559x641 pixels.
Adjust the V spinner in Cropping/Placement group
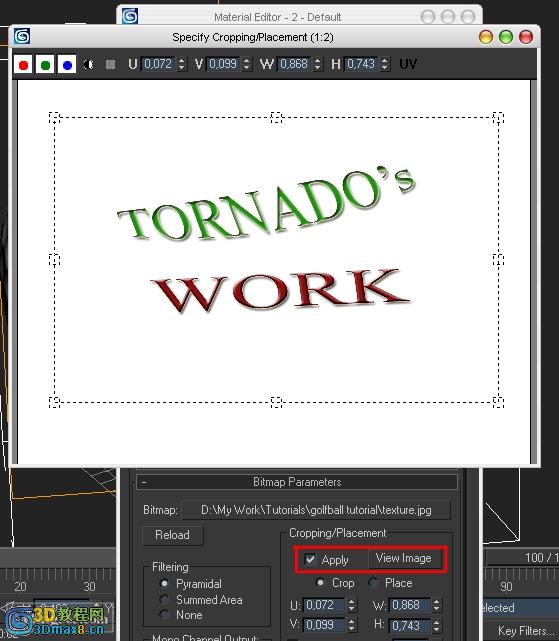pyautogui.click(x=352, y=625)
